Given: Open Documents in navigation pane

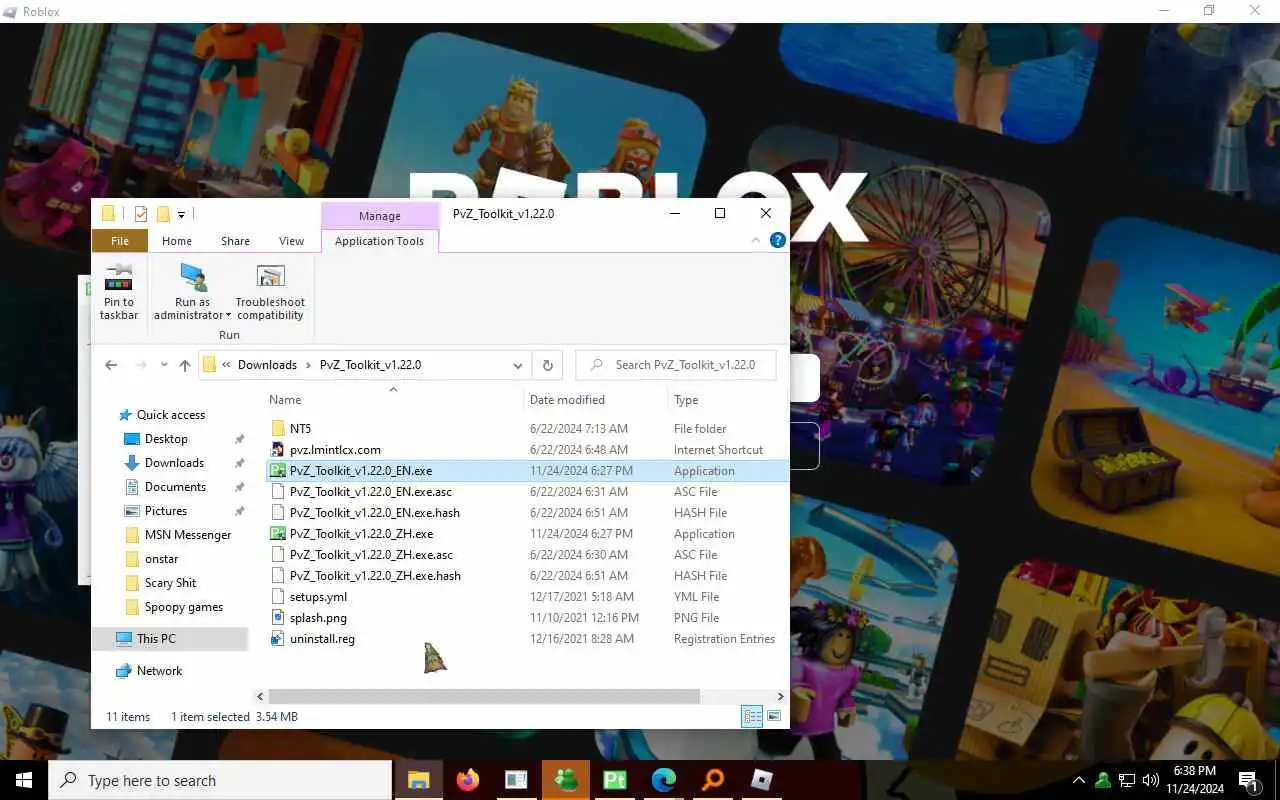Looking at the screenshot, I should click(175, 487).
